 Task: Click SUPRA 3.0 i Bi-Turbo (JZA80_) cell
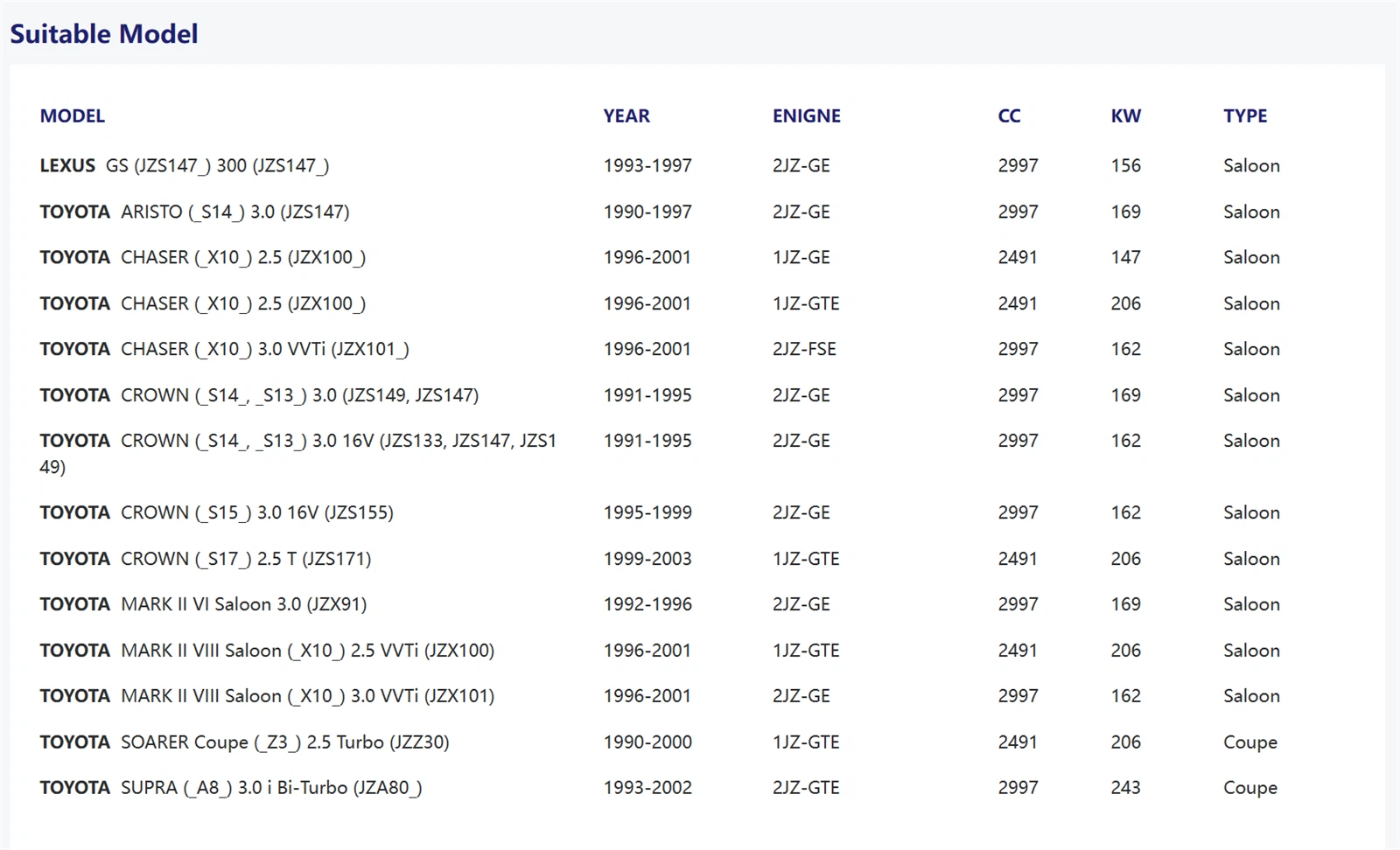231,788
